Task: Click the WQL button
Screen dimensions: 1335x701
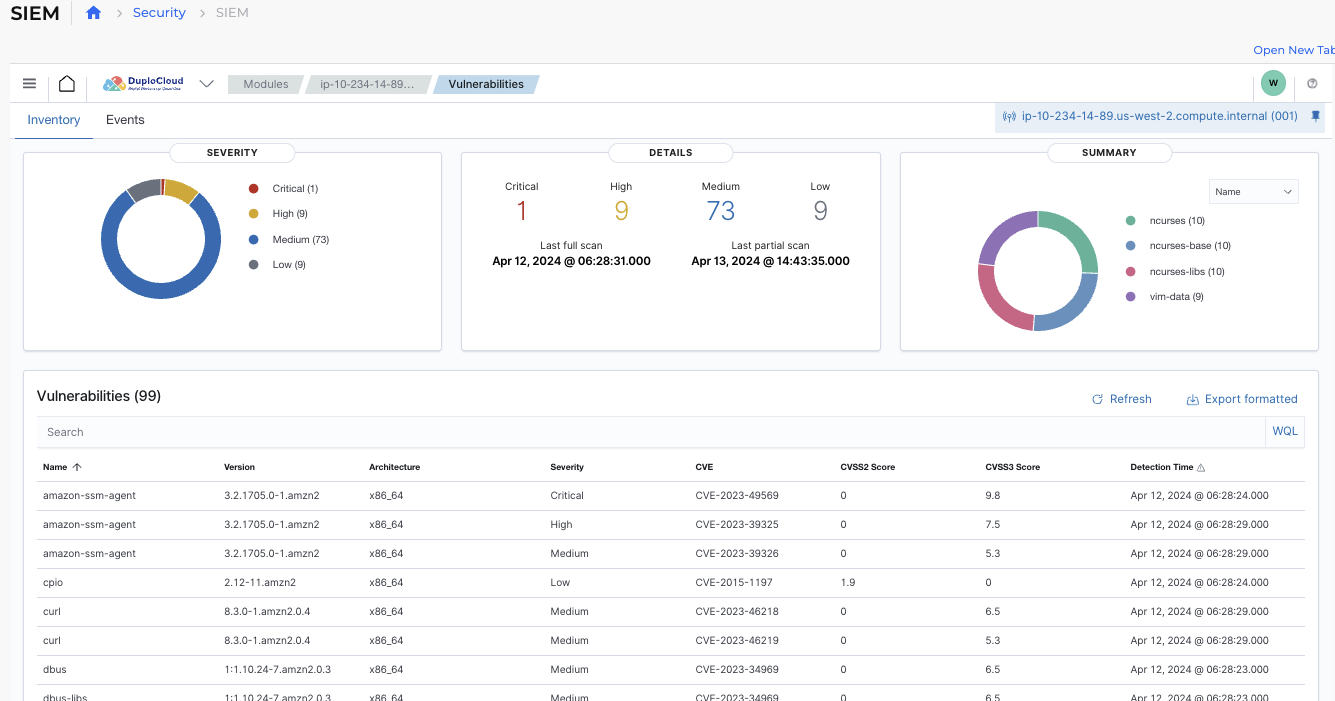Action: tap(1285, 432)
